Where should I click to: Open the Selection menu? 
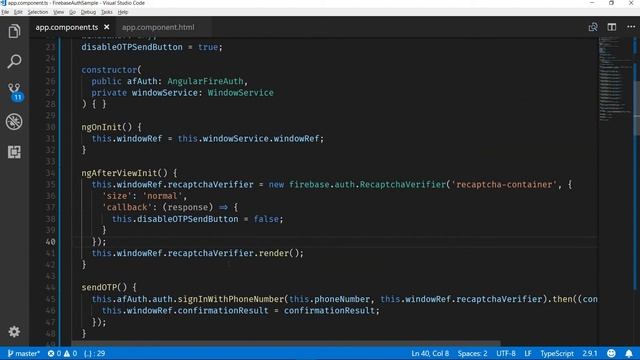[x=38, y=12]
